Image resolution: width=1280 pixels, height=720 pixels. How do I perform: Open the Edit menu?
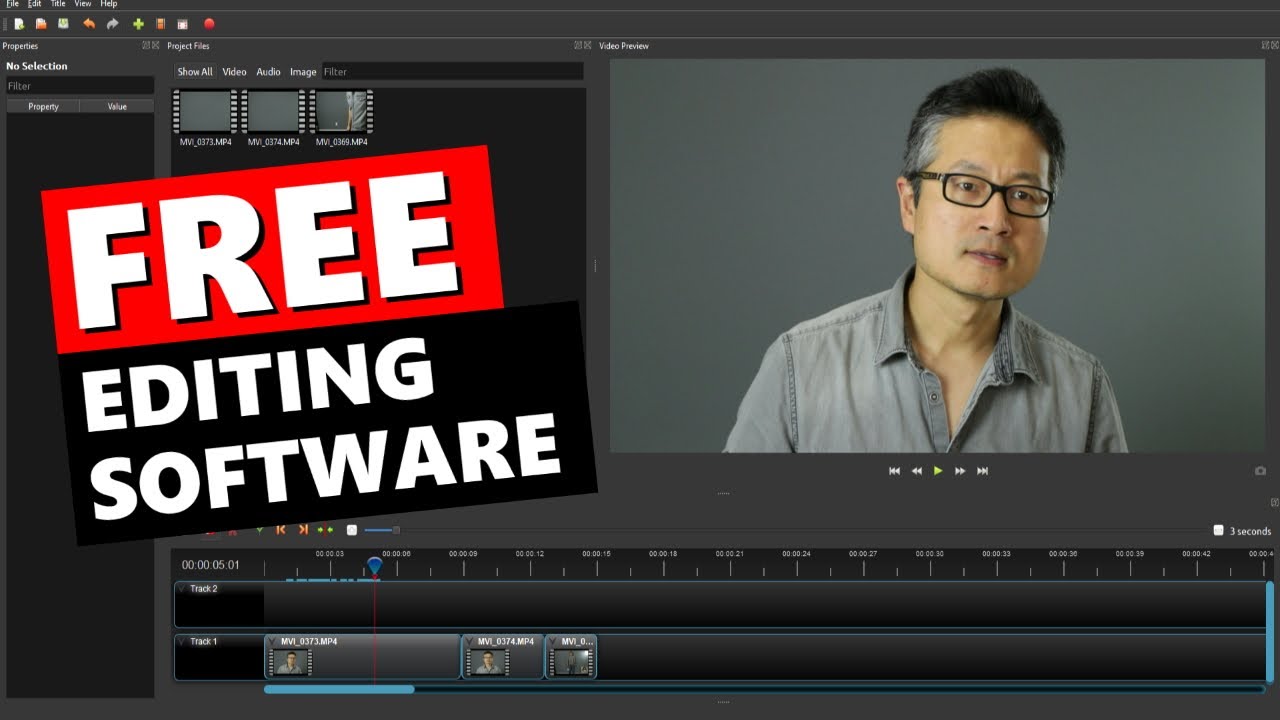[x=35, y=4]
